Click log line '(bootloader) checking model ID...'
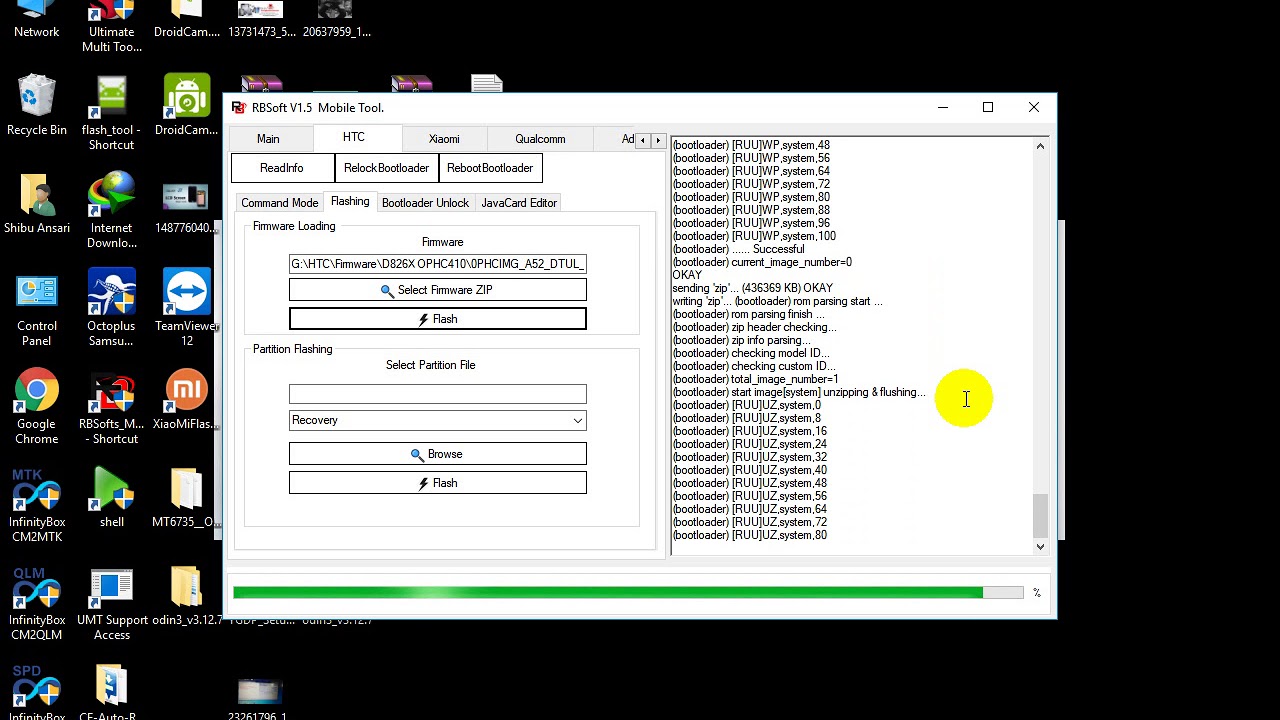 (750, 353)
